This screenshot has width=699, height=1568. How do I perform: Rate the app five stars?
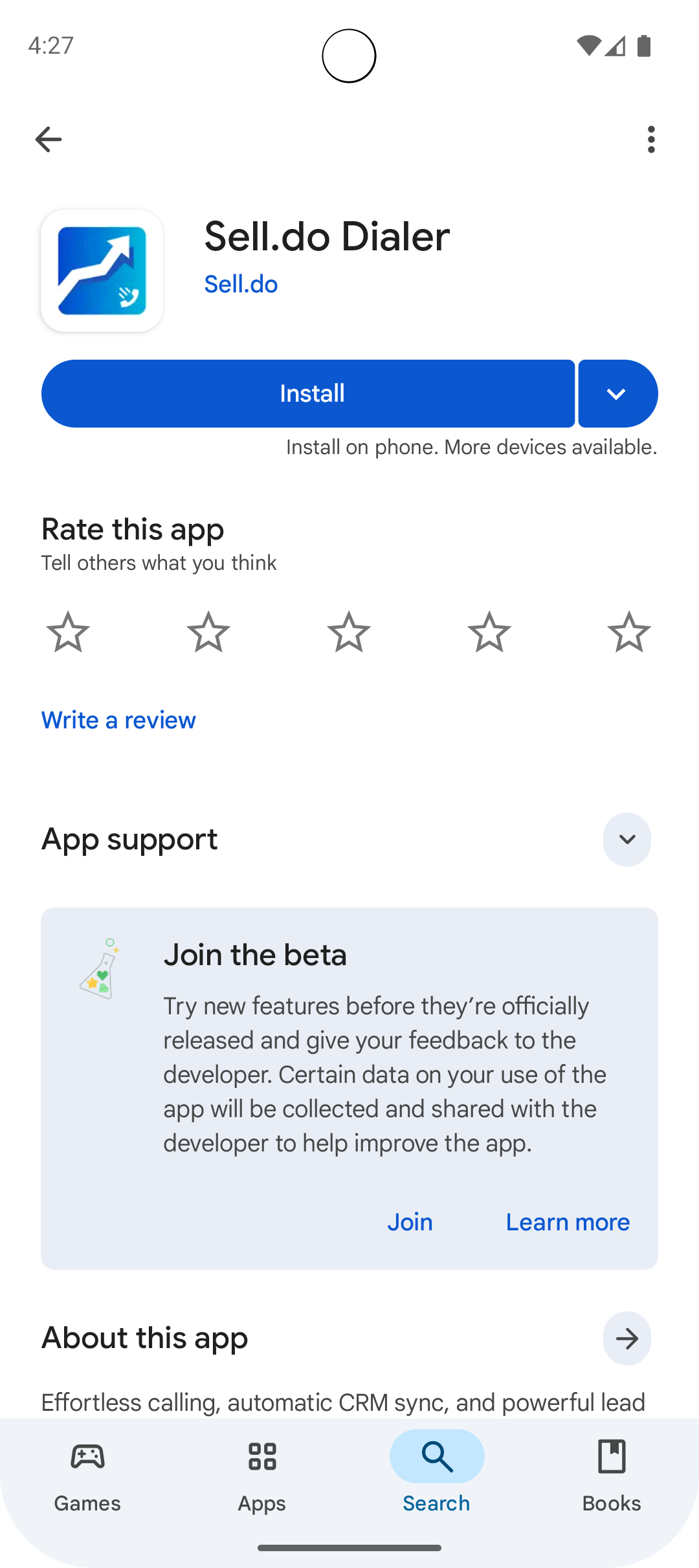(x=629, y=632)
